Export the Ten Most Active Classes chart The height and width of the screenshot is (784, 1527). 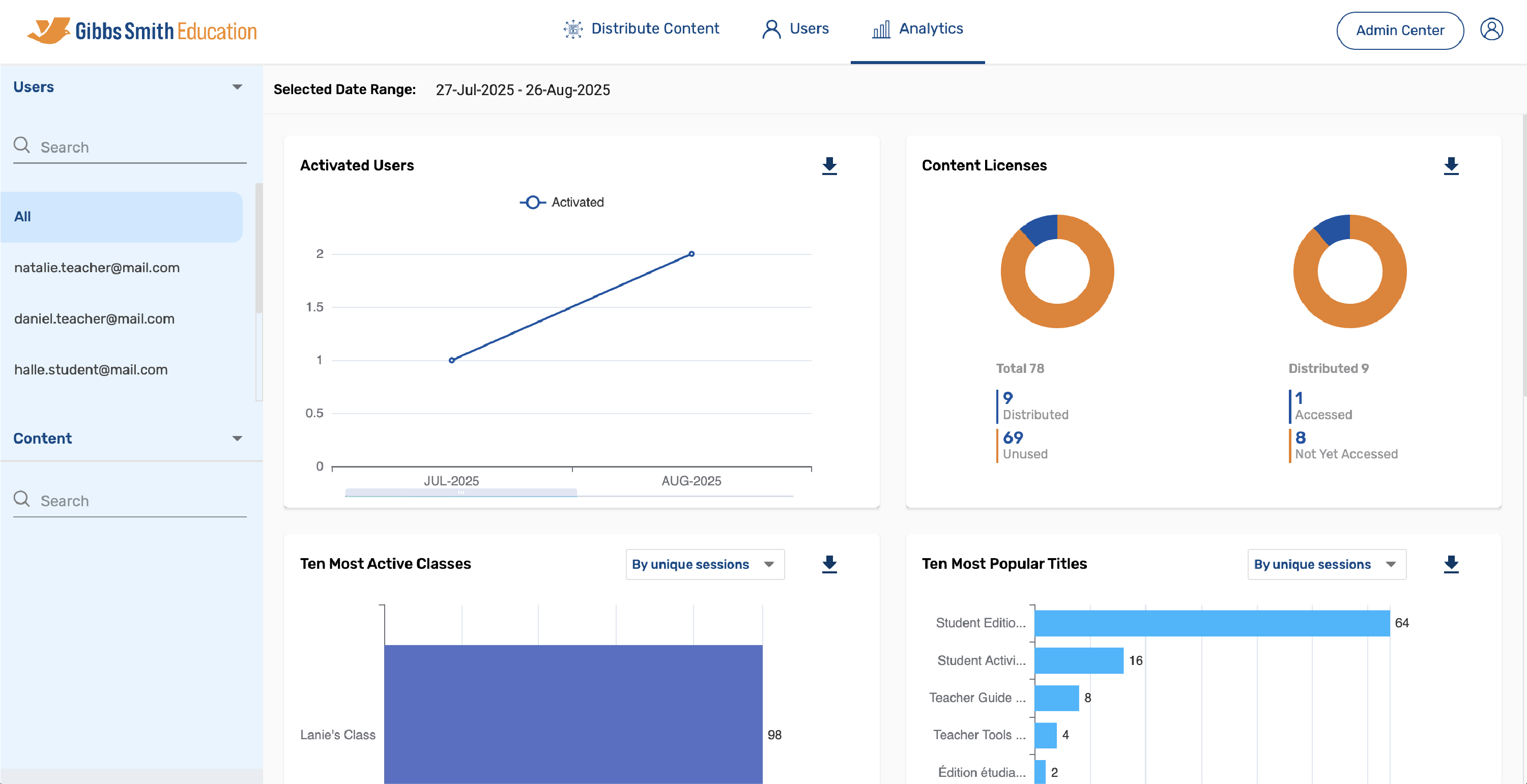click(829, 565)
